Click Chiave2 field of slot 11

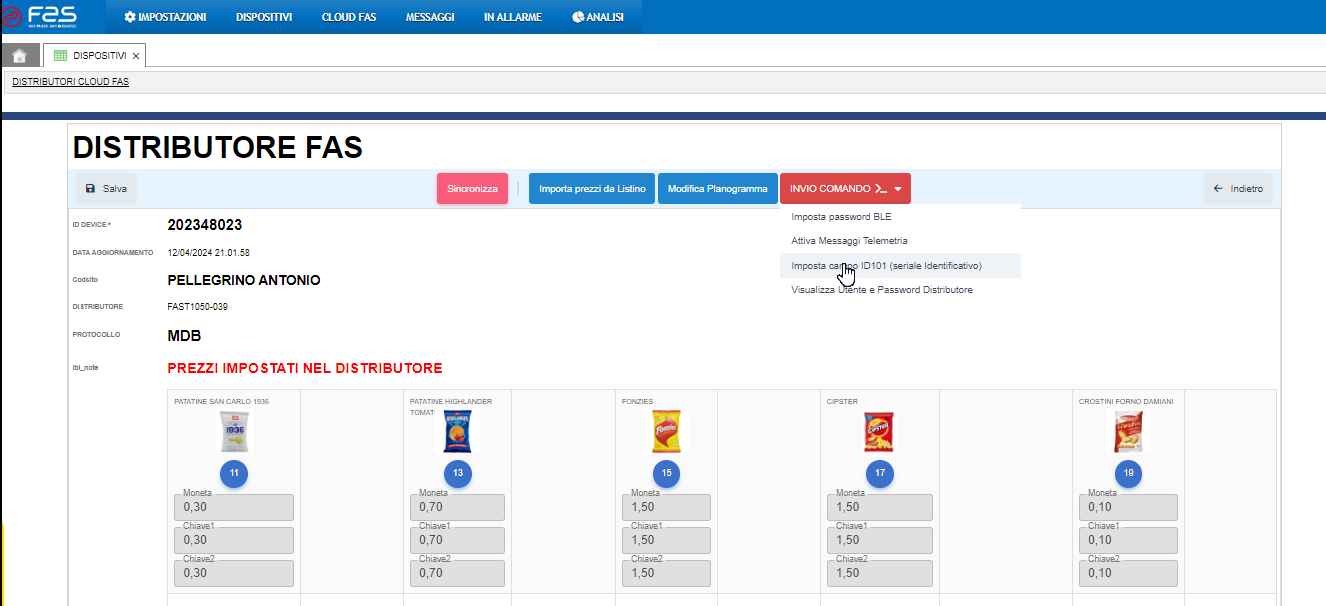tap(234, 573)
